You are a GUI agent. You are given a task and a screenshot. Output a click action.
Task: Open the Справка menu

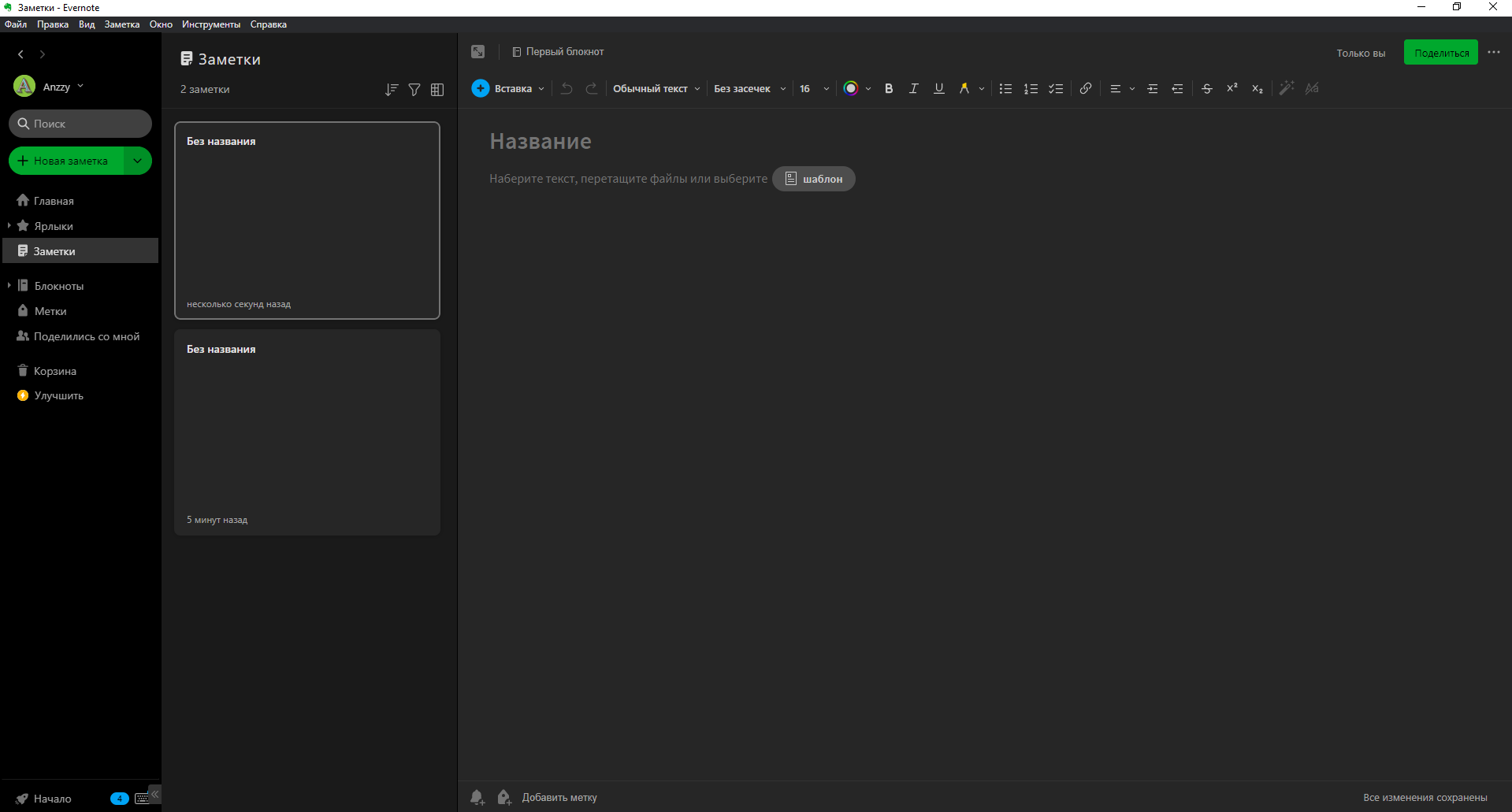[x=268, y=24]
